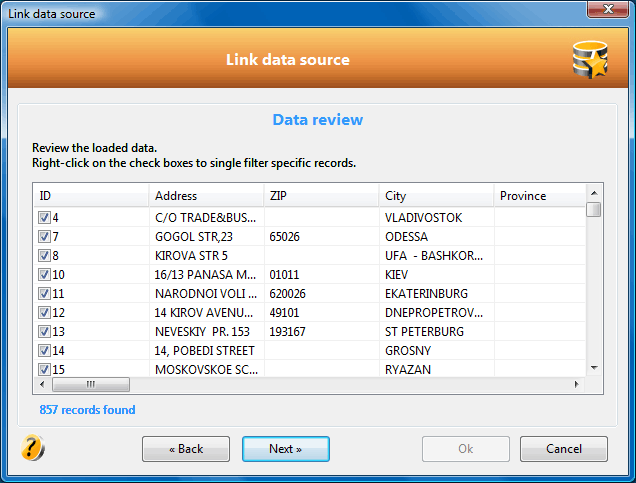Toggle the checkbox for record ID 15
Viewport: 636px width, 483px height.
[x=44, y=369]
